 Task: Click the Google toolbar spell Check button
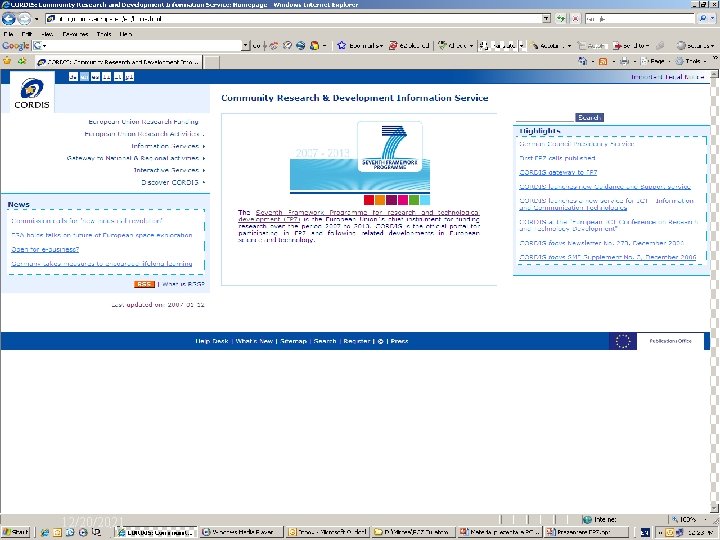click(455, 45)
